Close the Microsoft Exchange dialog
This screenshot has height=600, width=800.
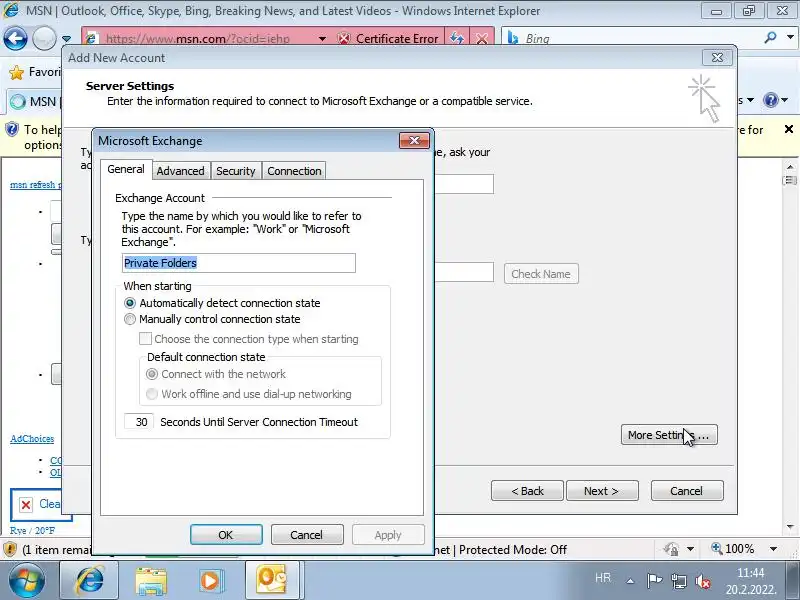pyautogui.click(x=414, y=141)
